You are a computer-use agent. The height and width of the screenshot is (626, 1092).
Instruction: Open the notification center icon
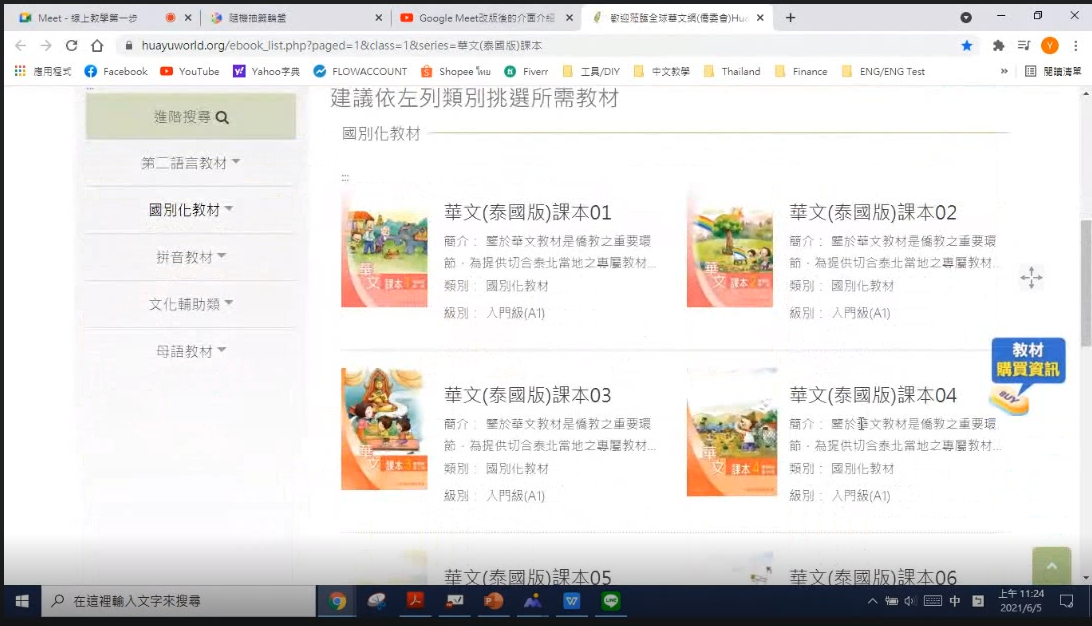click(x=1066, y=601)
